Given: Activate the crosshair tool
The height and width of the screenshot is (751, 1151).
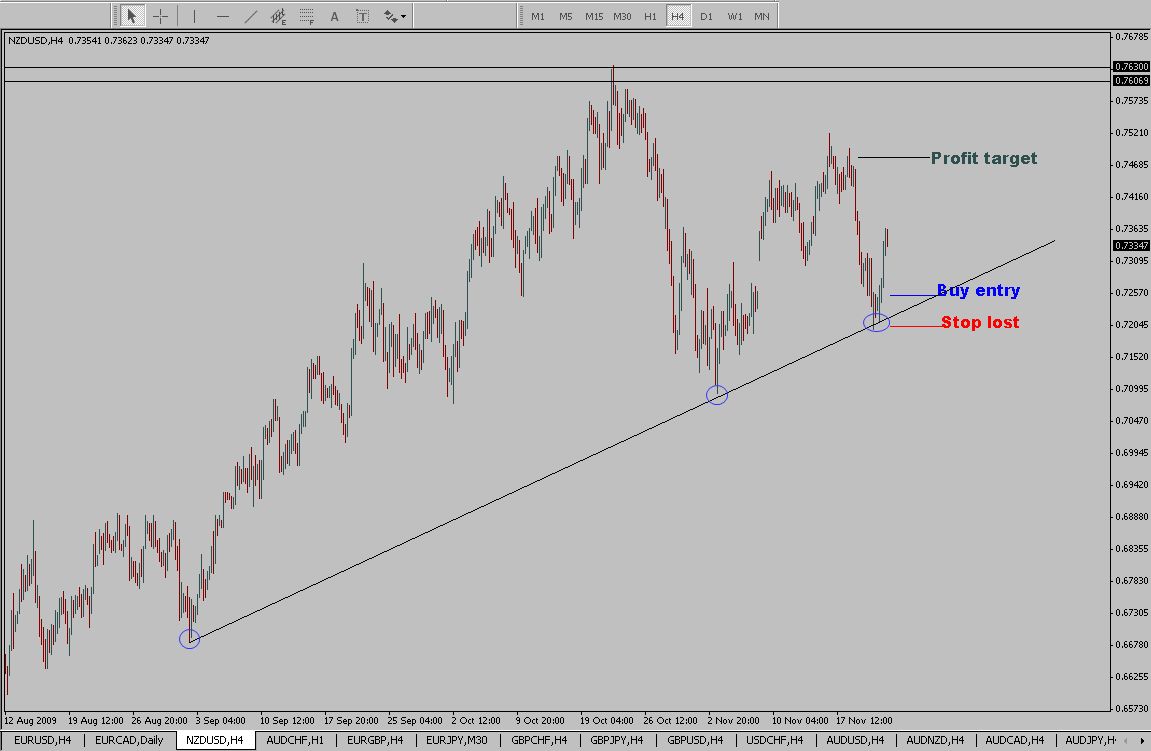Looking at the screenshot, I should coord(160,16).
